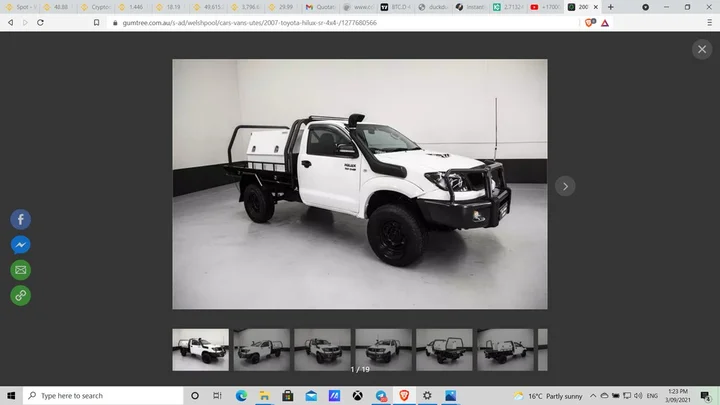Share the listing by email icon
This screenshot has height=405, width=720.
(20, 270)
